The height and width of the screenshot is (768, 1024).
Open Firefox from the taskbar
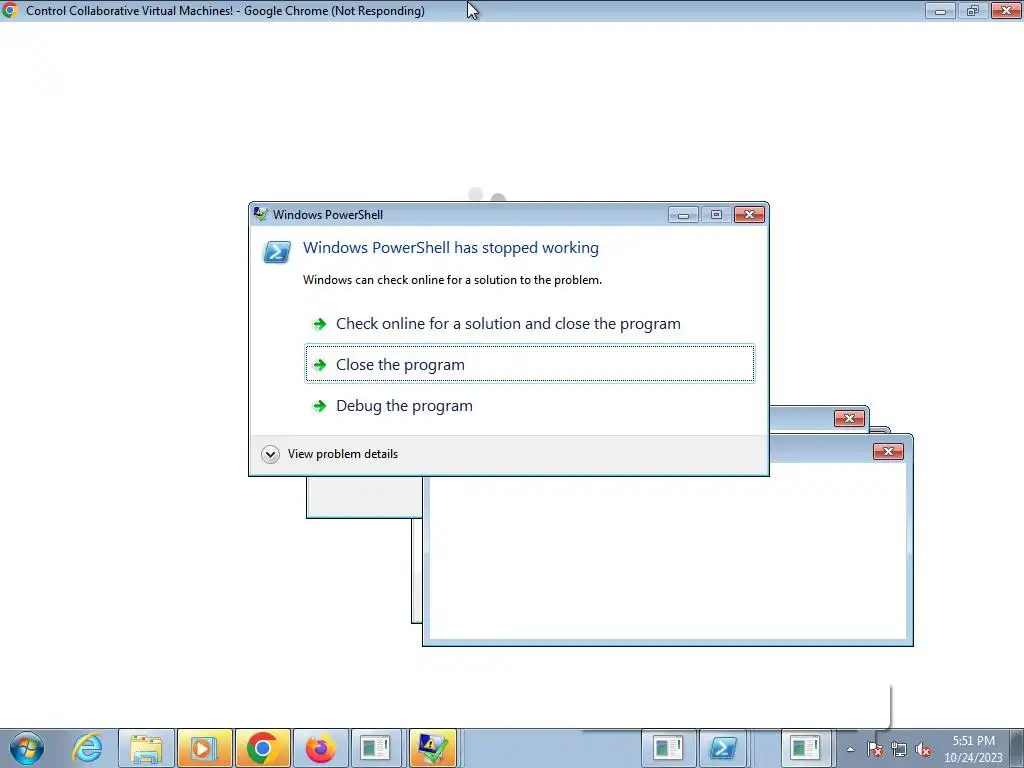[x=320, y=748]
